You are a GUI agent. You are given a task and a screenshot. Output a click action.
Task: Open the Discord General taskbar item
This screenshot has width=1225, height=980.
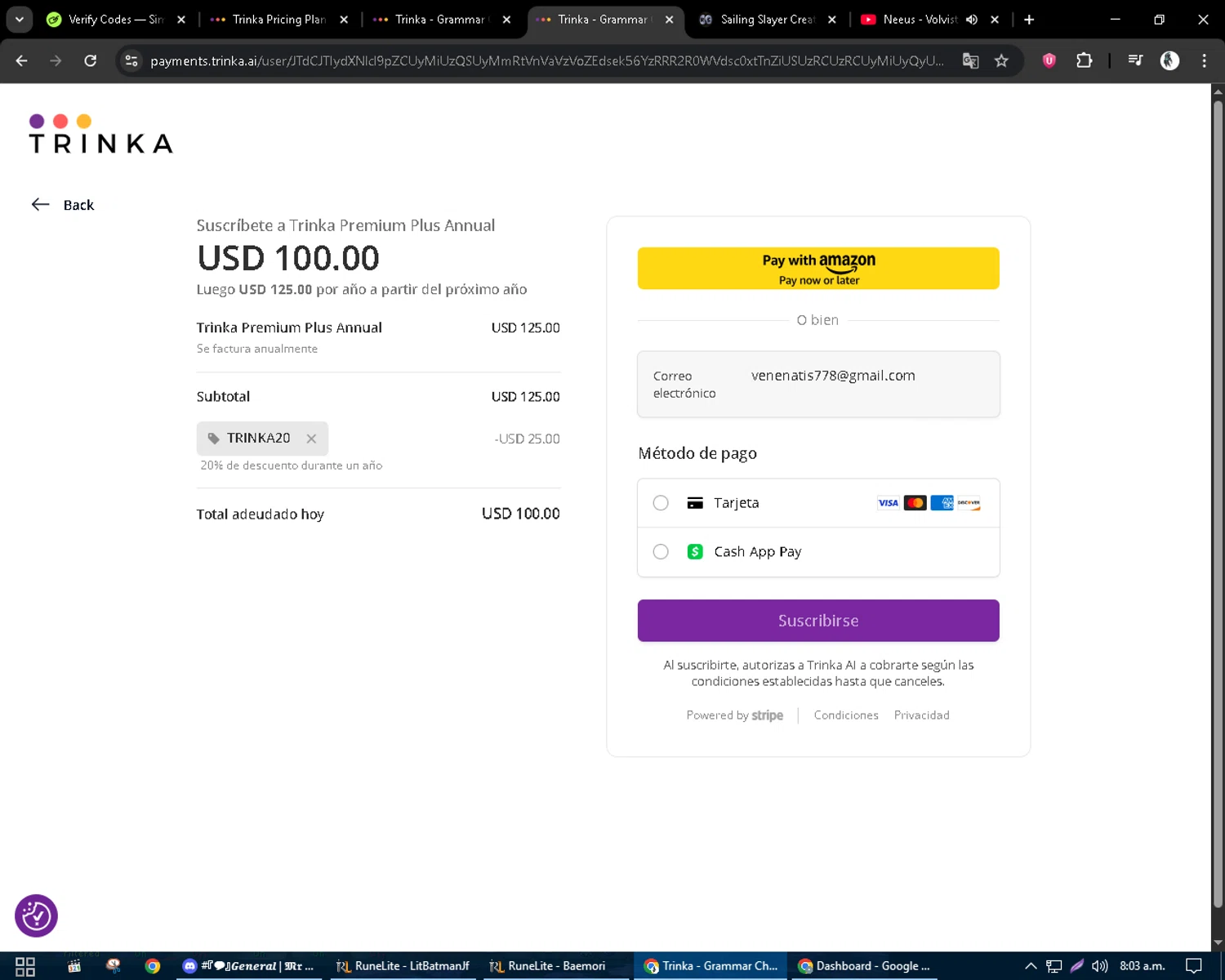point(249,966)
